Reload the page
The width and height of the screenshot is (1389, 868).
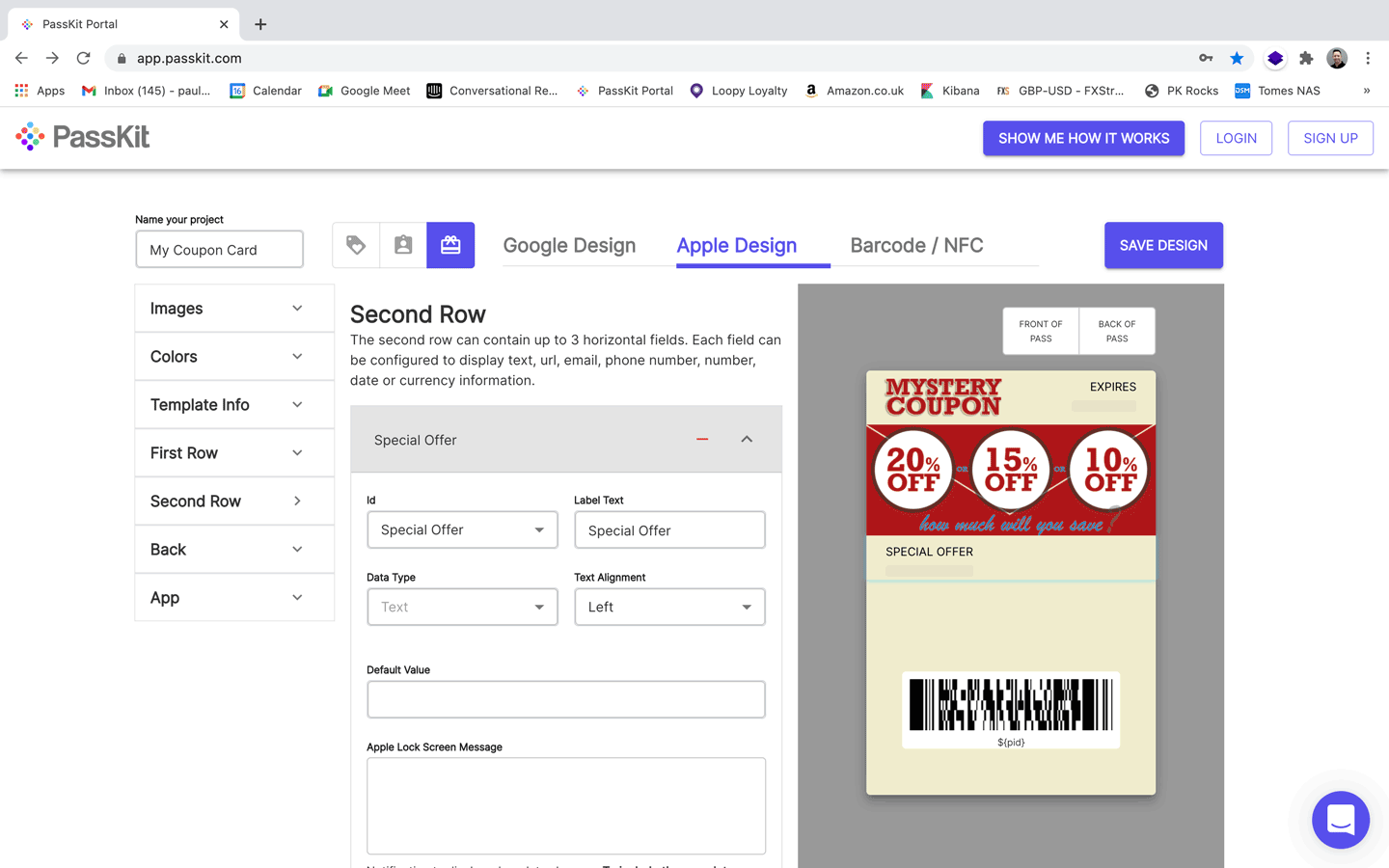84,58
